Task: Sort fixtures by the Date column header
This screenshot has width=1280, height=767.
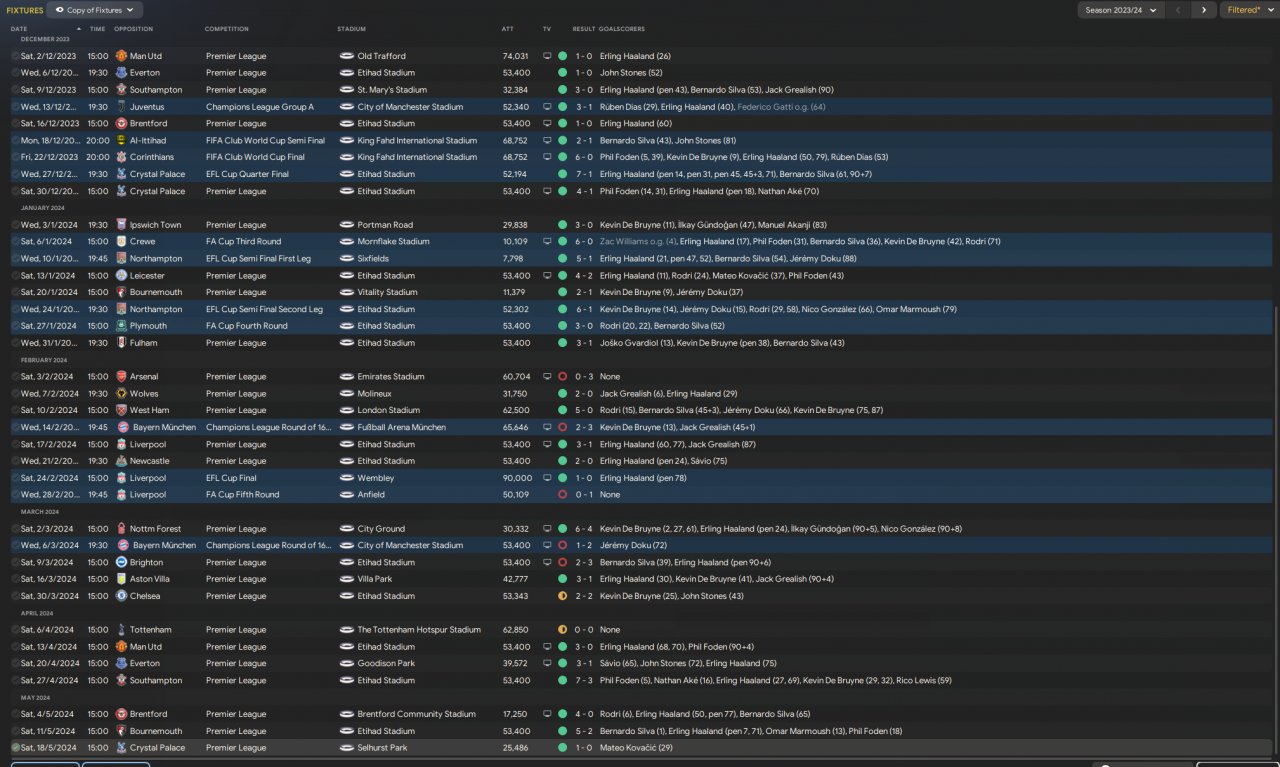Action: pos(19,29)
